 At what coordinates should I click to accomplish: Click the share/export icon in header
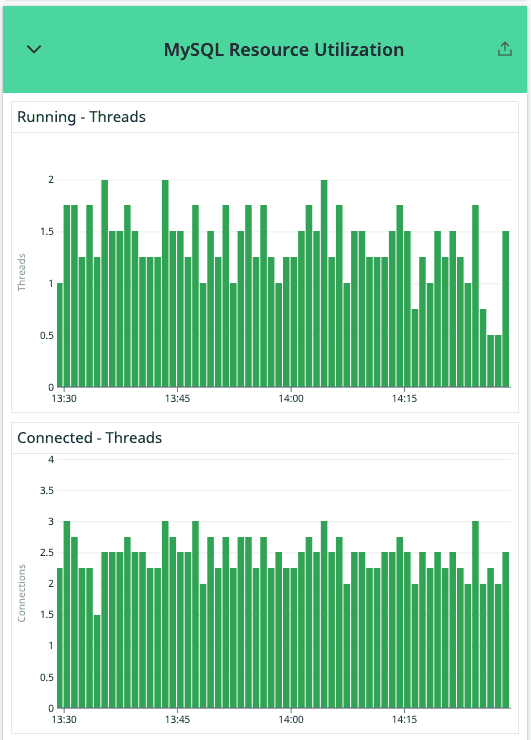click(x=505, y=49)
